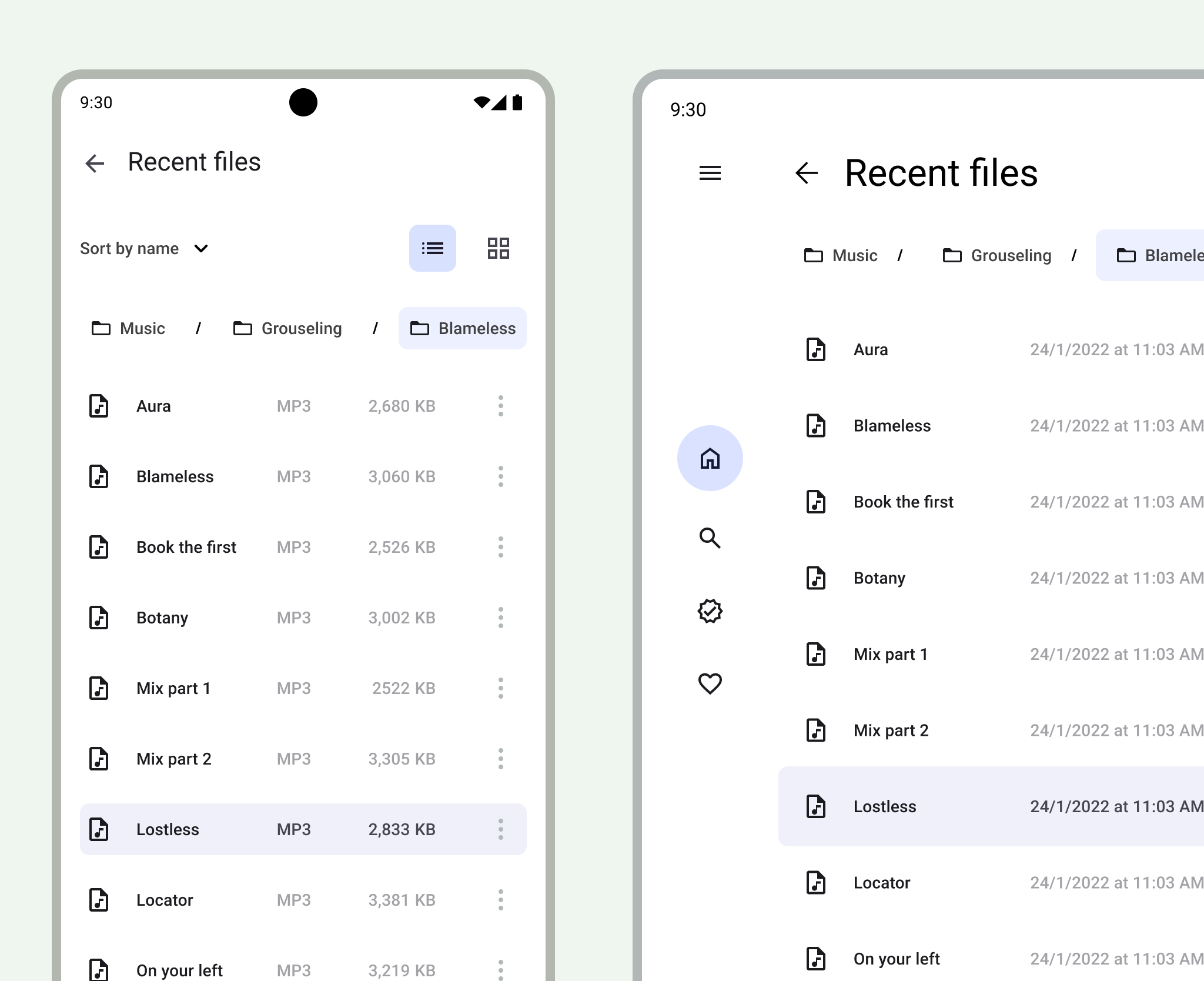The width and height of the screenshot is (1204, 981).
Task: Open options menu for Blameless file
Action: coord(499,476)
